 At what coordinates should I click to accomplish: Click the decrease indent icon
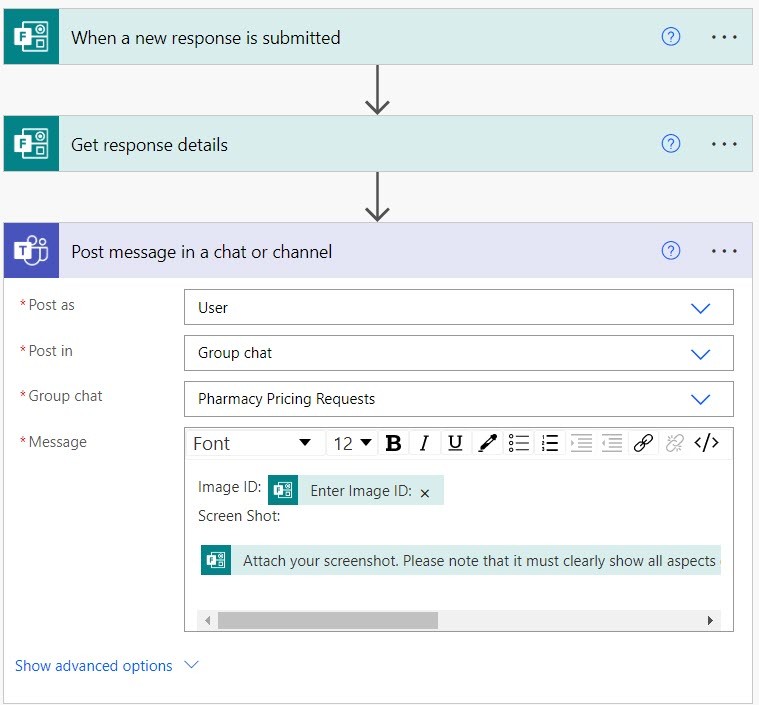pos(612,443)
